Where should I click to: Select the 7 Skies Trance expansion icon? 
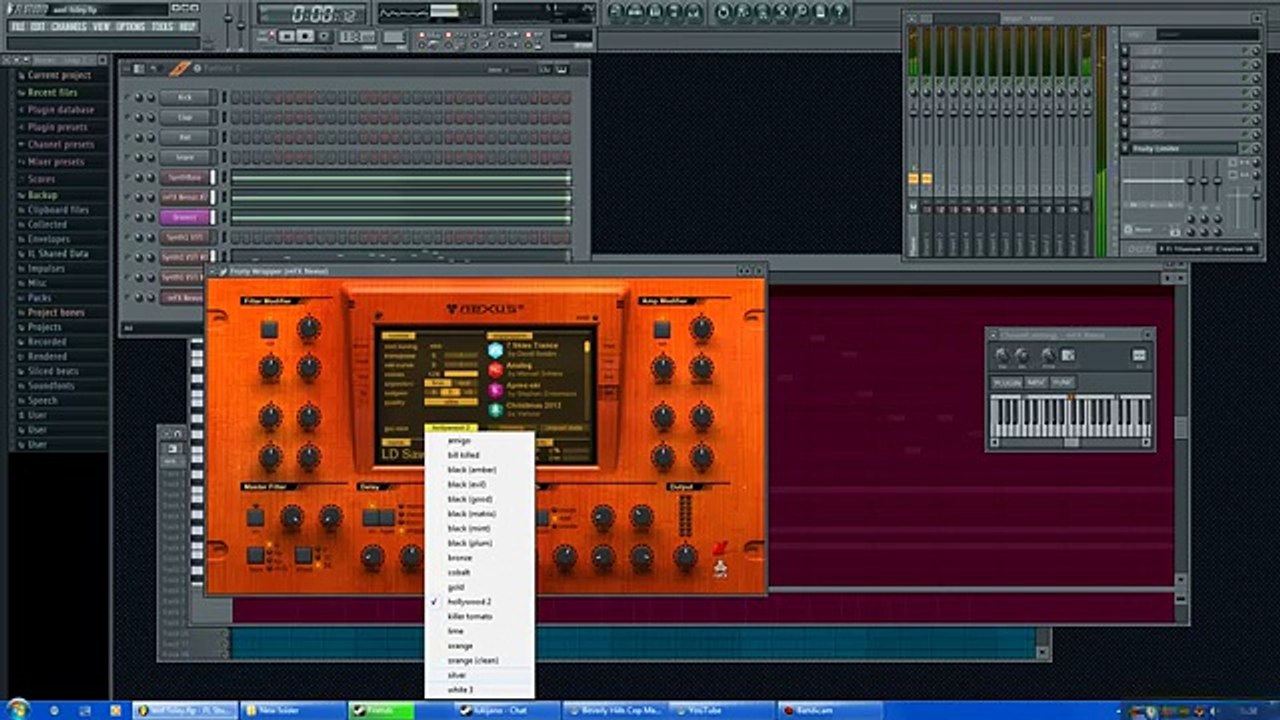click(x=496, y=350)
